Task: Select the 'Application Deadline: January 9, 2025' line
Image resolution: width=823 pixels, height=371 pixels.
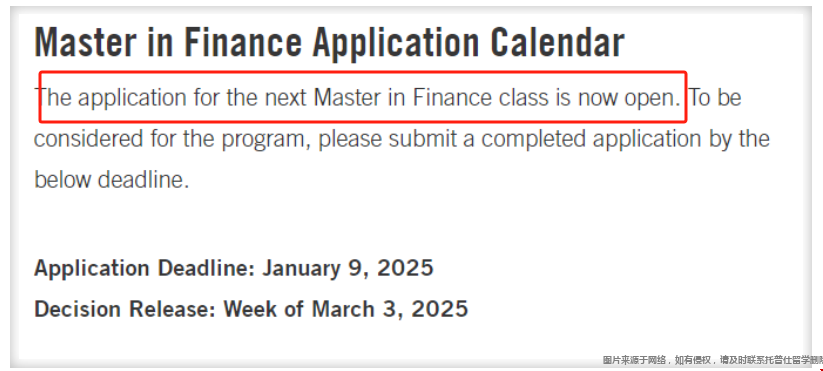Action: (234, 268)
